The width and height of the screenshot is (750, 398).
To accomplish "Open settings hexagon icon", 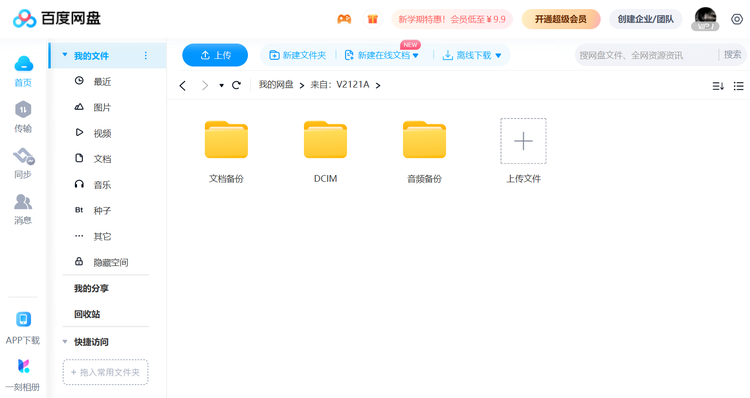I will click(x=737, y=19).
